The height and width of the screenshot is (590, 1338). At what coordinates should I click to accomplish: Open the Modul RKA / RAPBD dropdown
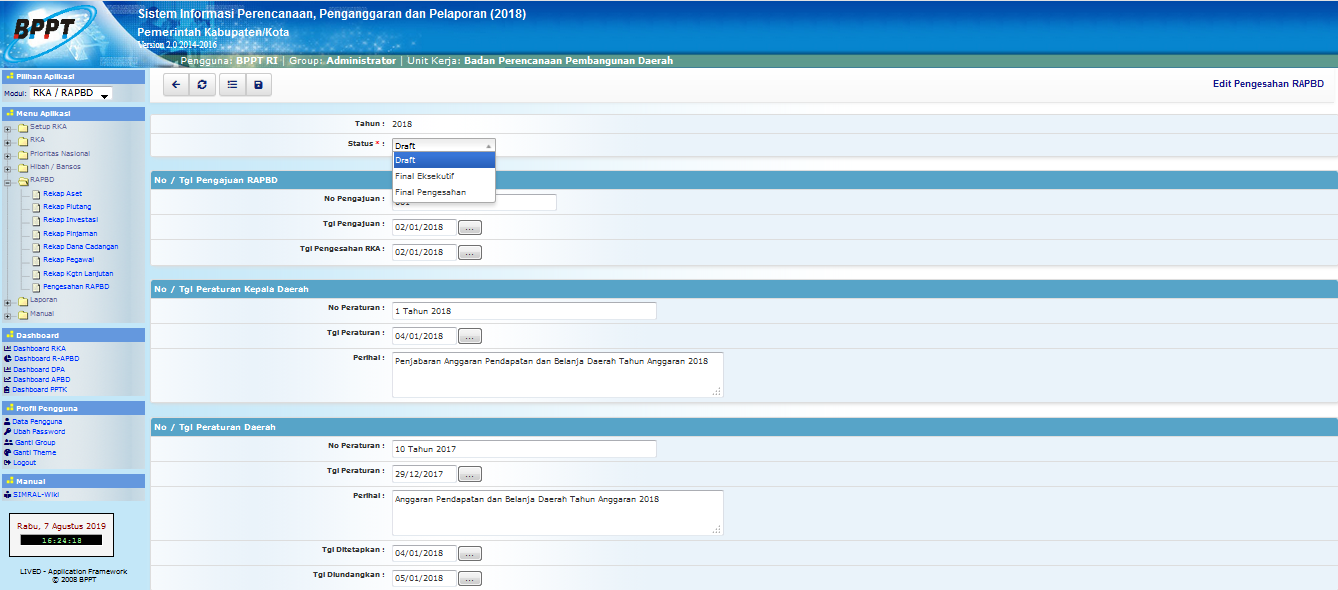point(71,94)
